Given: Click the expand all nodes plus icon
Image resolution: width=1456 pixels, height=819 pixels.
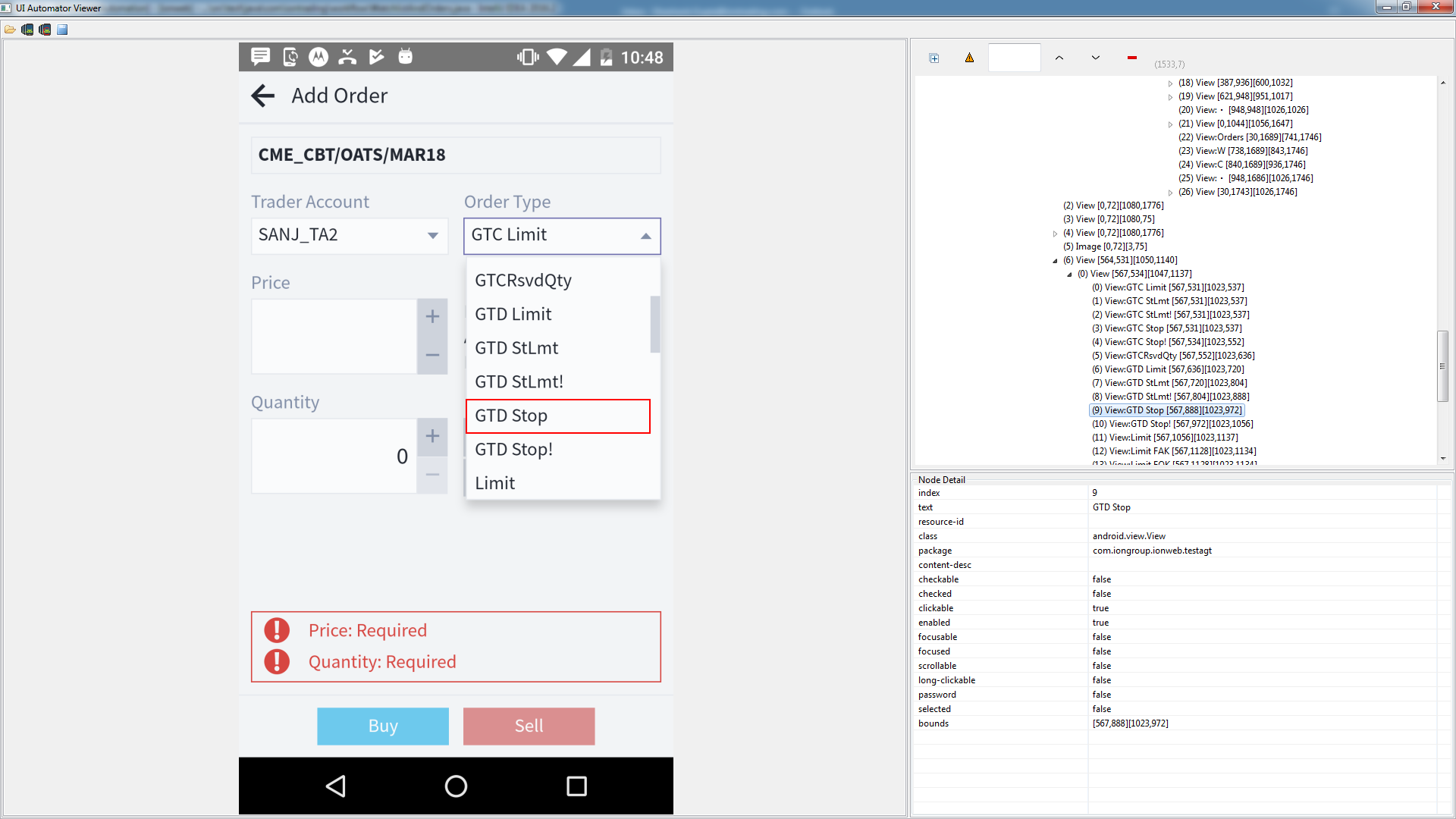Looking at the screenshot, I should click(934, 58).
